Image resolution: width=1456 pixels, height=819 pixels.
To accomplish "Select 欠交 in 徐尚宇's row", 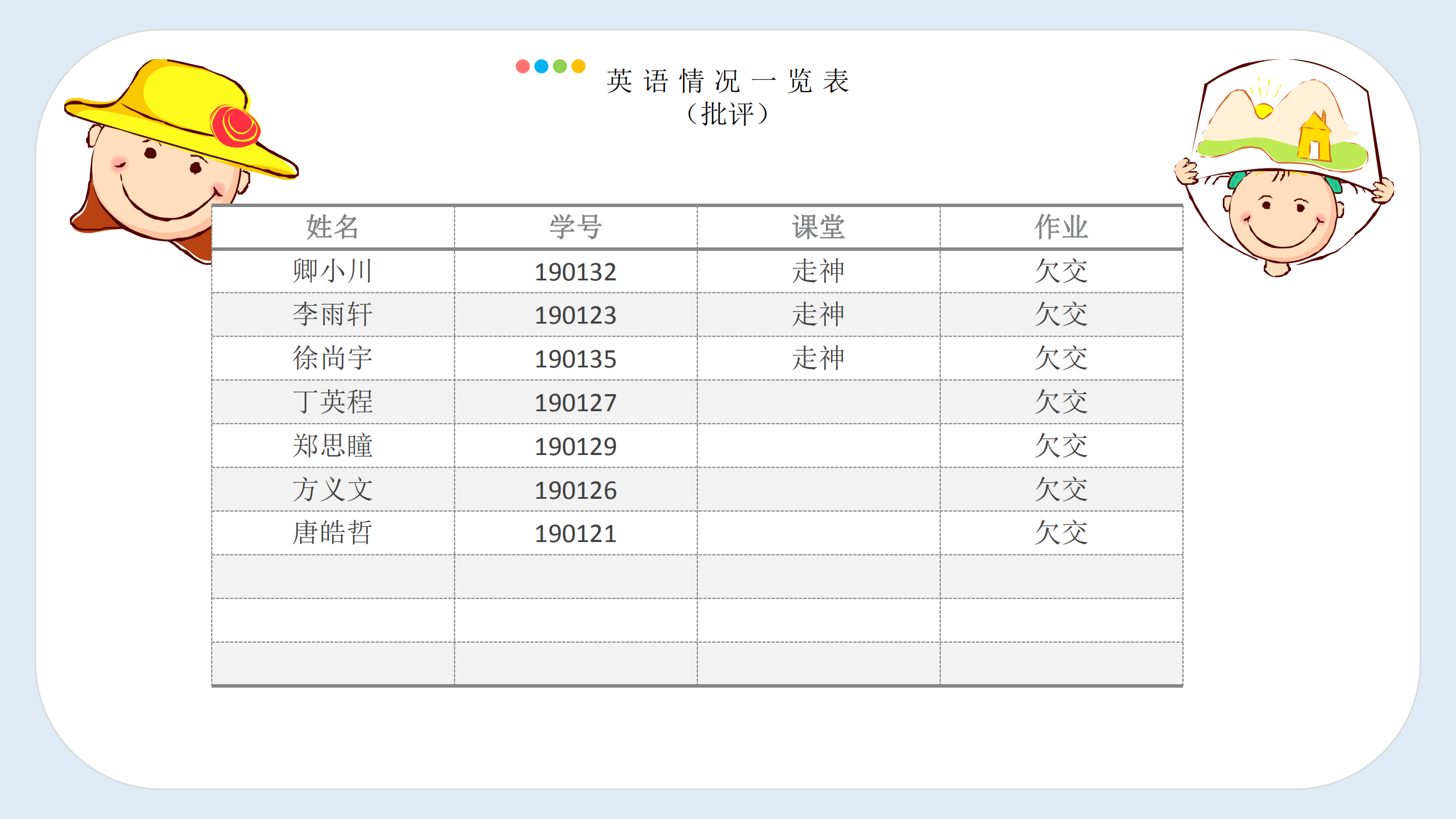I will point(1061,358).
